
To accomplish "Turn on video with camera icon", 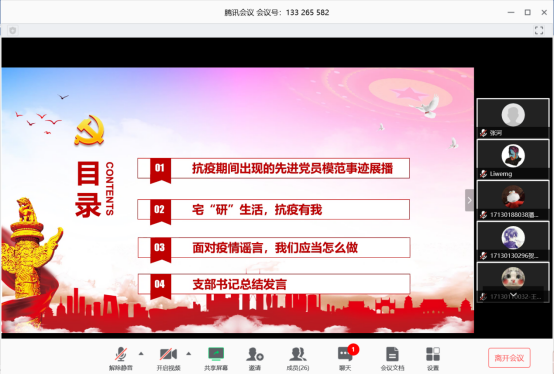I will (168, 354).
